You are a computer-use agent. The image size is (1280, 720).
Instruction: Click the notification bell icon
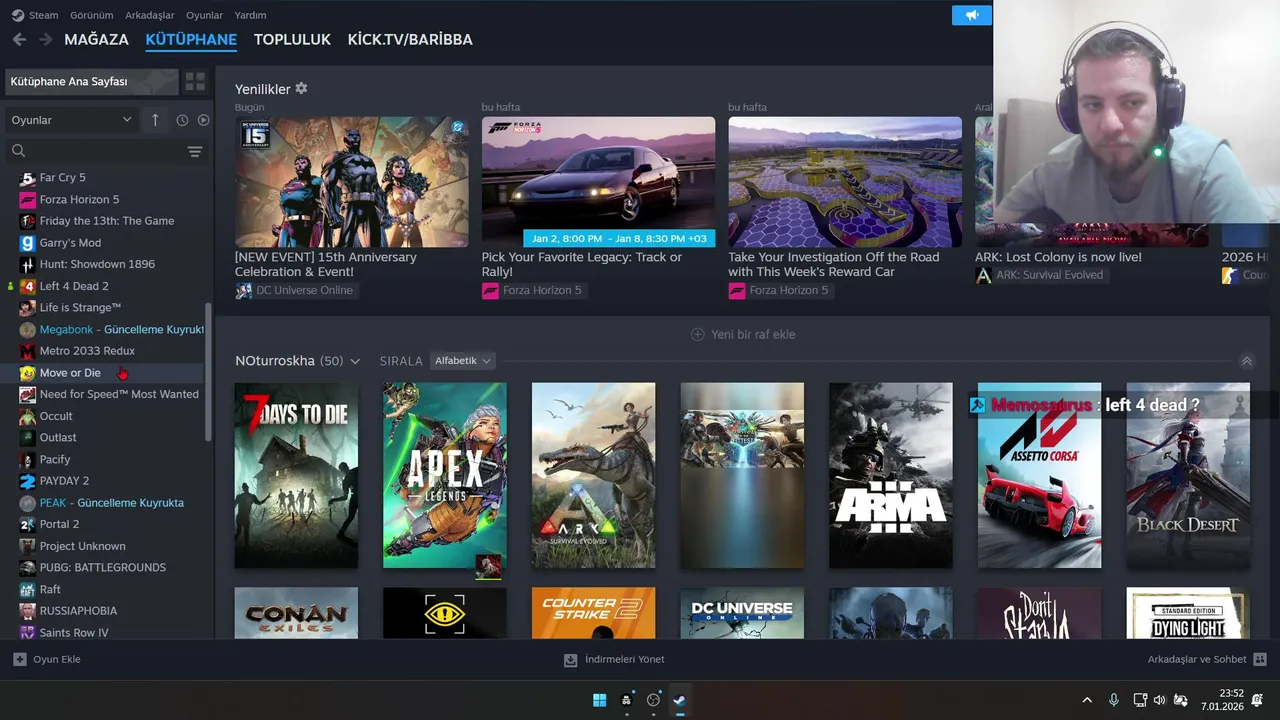pyautogui.click(x=1257, y=700)
